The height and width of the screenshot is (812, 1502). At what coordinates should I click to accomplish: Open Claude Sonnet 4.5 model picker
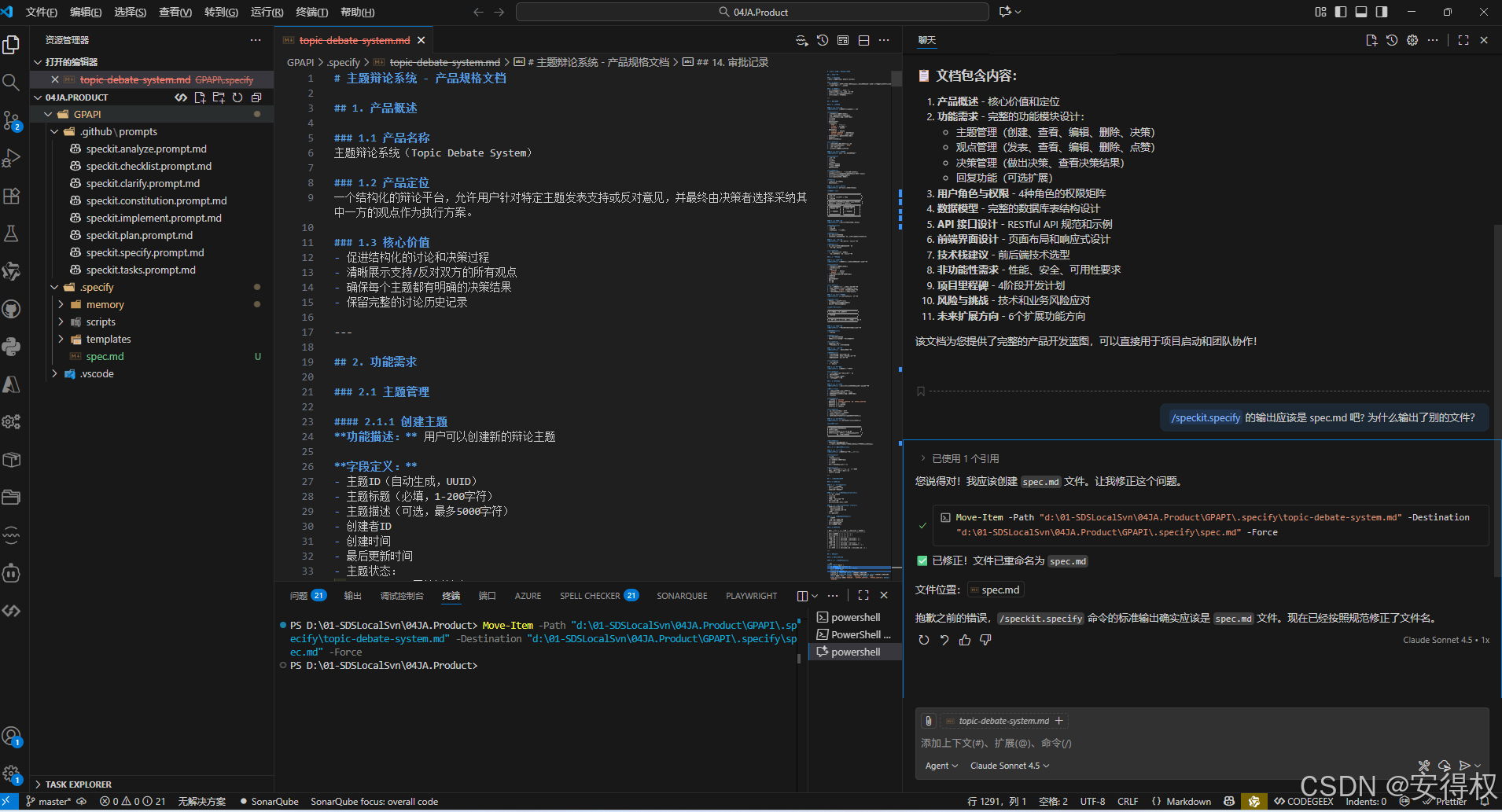[1010, 766]
